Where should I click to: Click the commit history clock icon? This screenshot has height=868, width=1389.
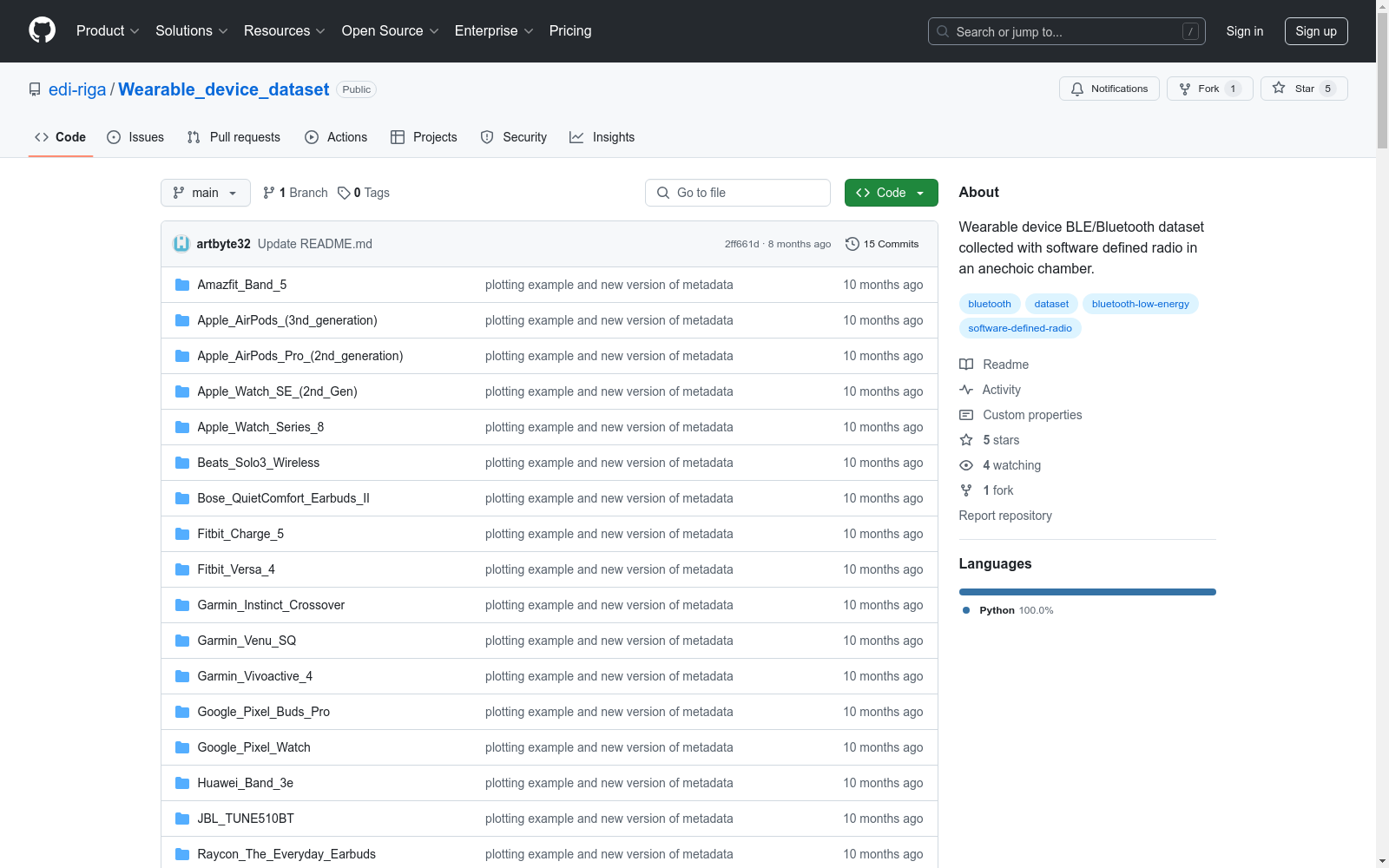coord(852,244)
